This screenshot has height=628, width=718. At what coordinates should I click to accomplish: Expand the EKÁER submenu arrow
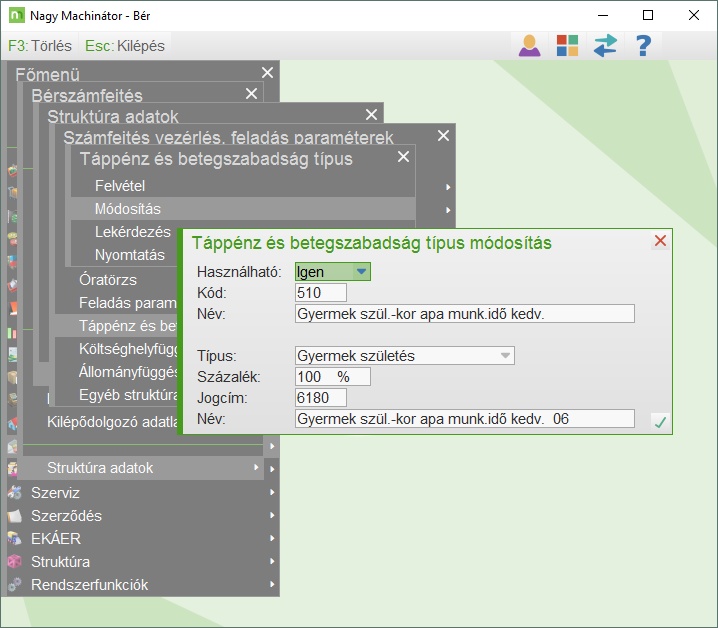pyautogui.click(x=272, y=538)
